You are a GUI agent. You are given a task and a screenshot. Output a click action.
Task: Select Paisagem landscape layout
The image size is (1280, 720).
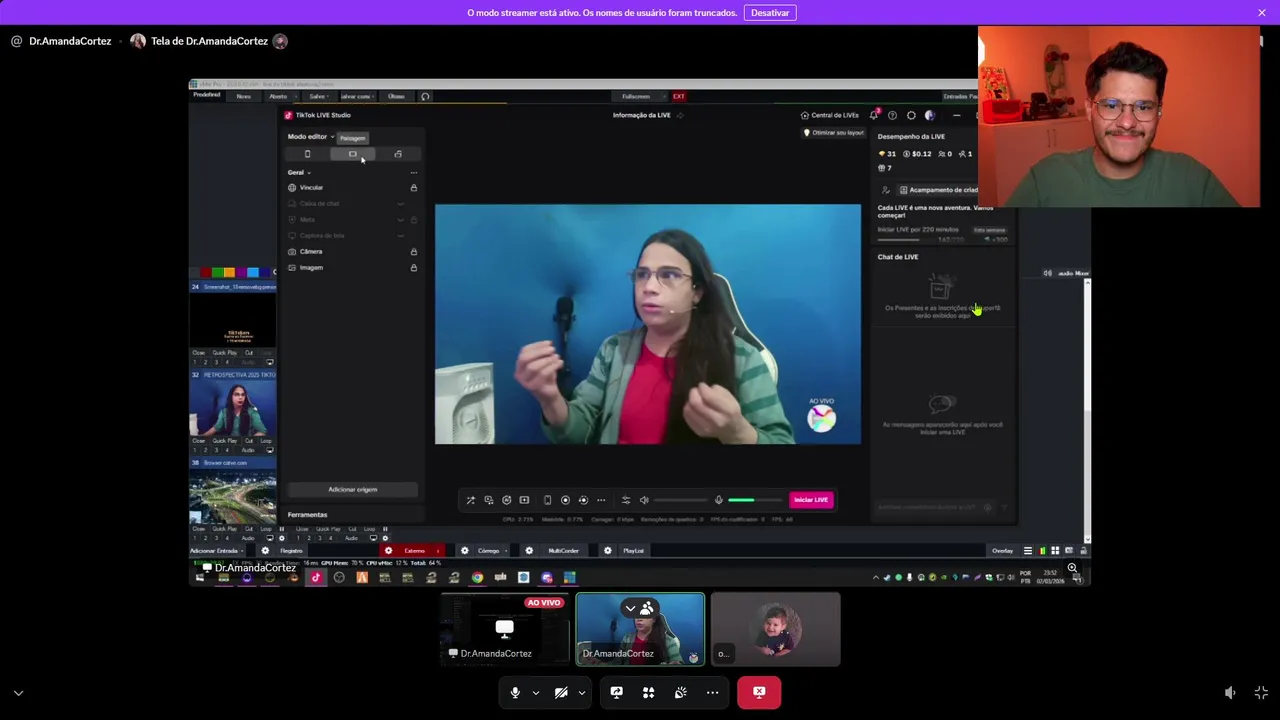click(352, 154)
